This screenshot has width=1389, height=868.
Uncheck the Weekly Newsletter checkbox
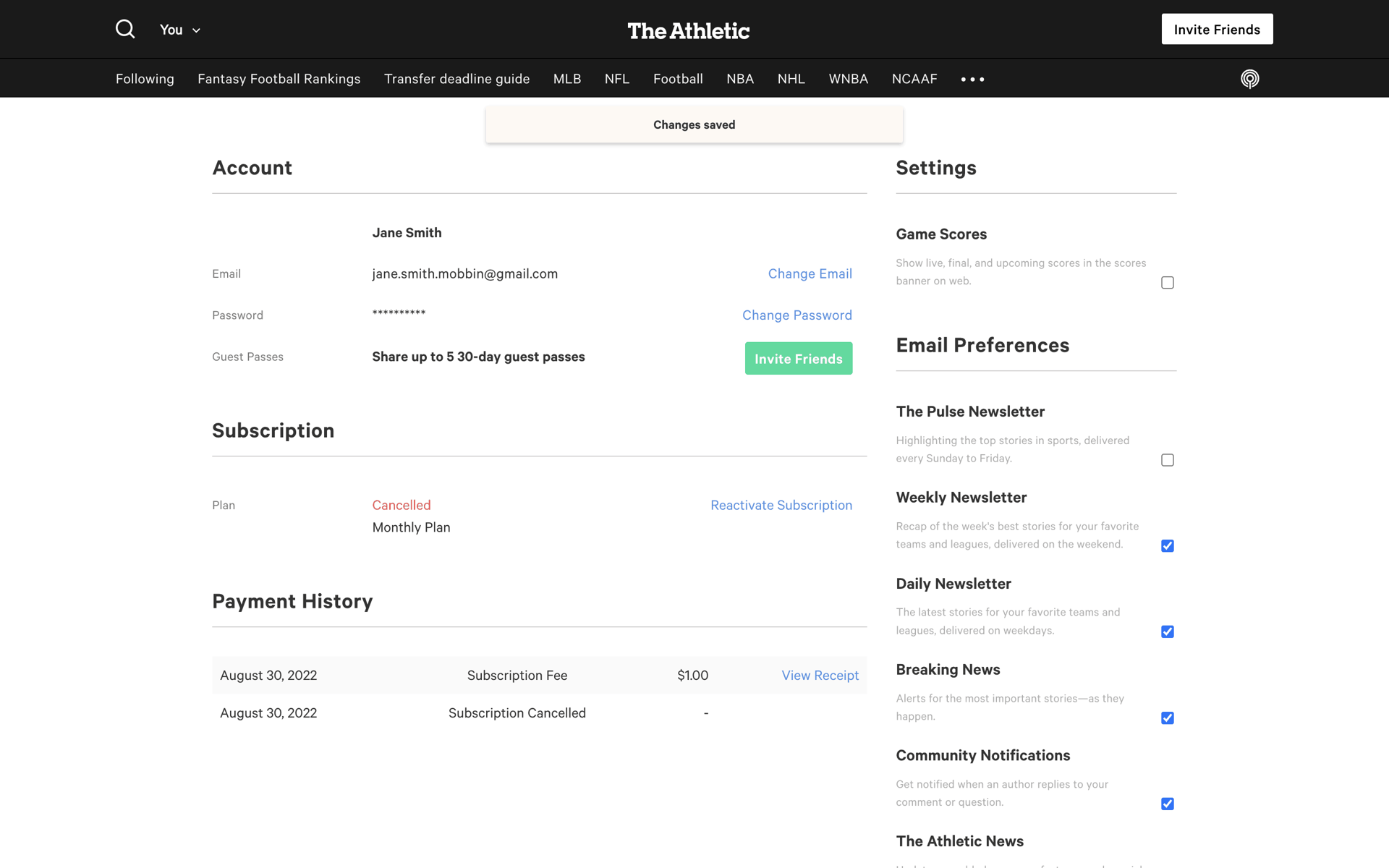click(1167, 546)
